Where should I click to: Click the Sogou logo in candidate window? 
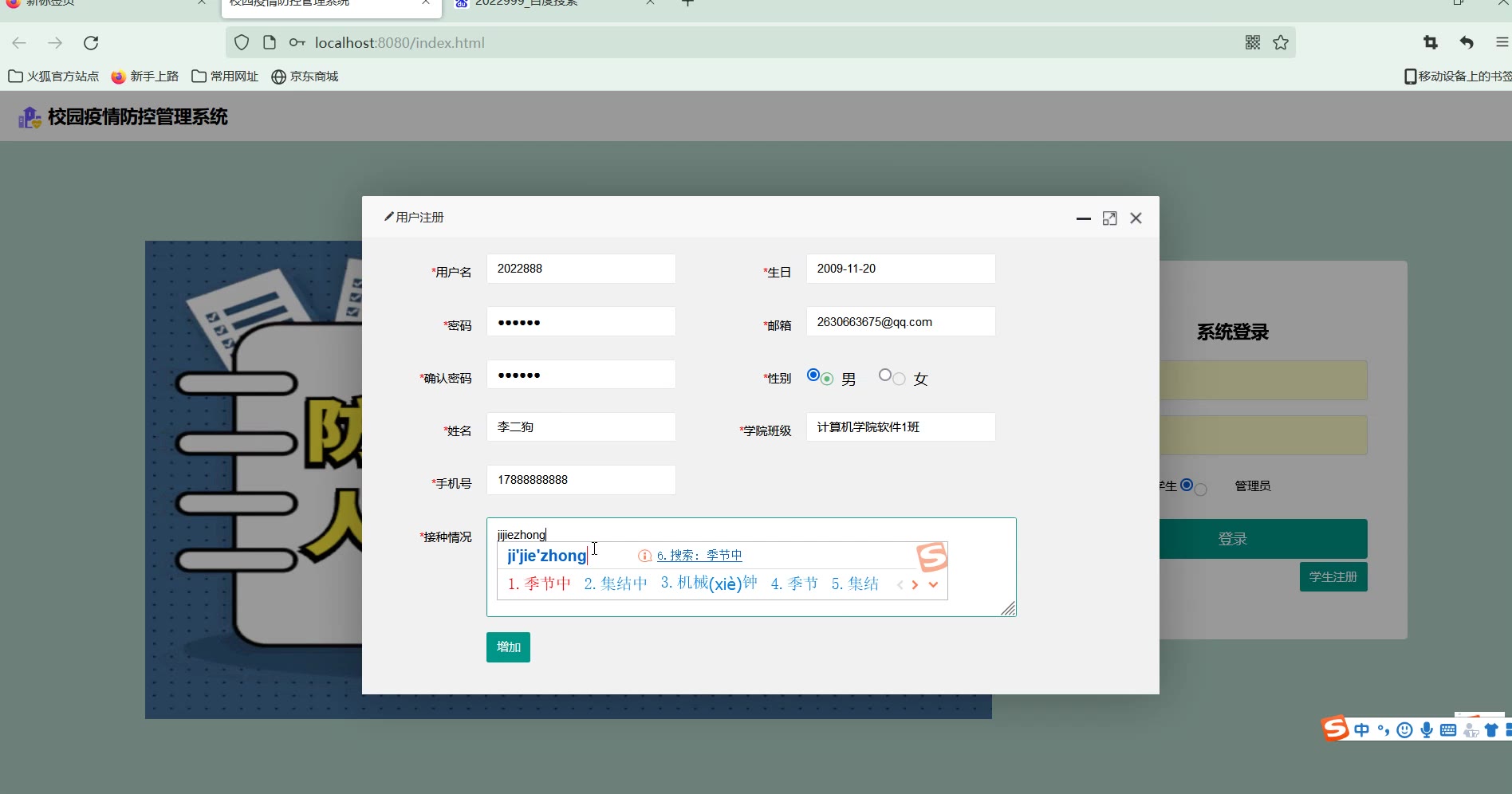tap(931, 556)
